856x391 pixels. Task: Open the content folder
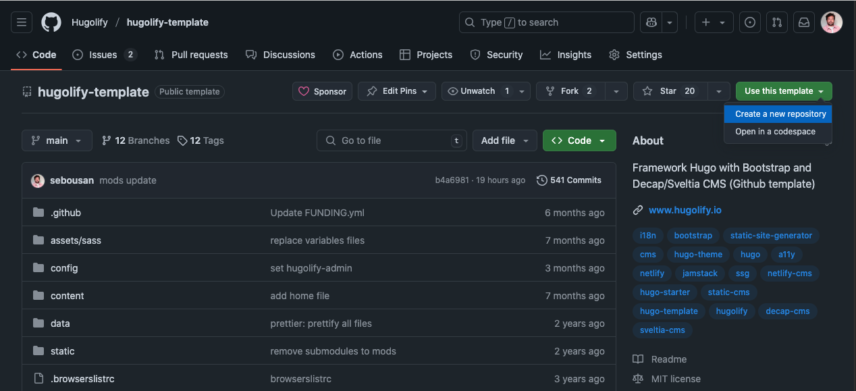click(x=67, y=296)
